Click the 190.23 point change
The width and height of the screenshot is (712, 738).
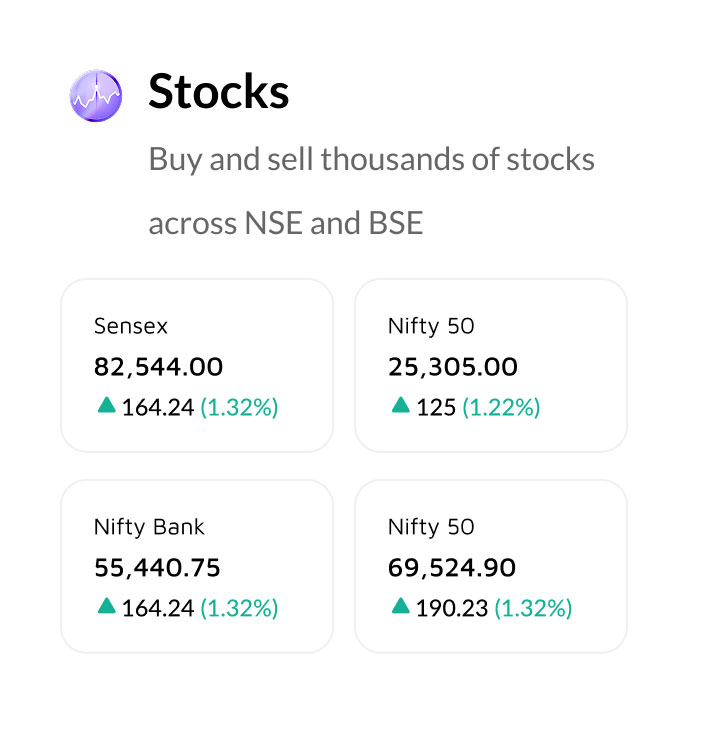[447, 607]
